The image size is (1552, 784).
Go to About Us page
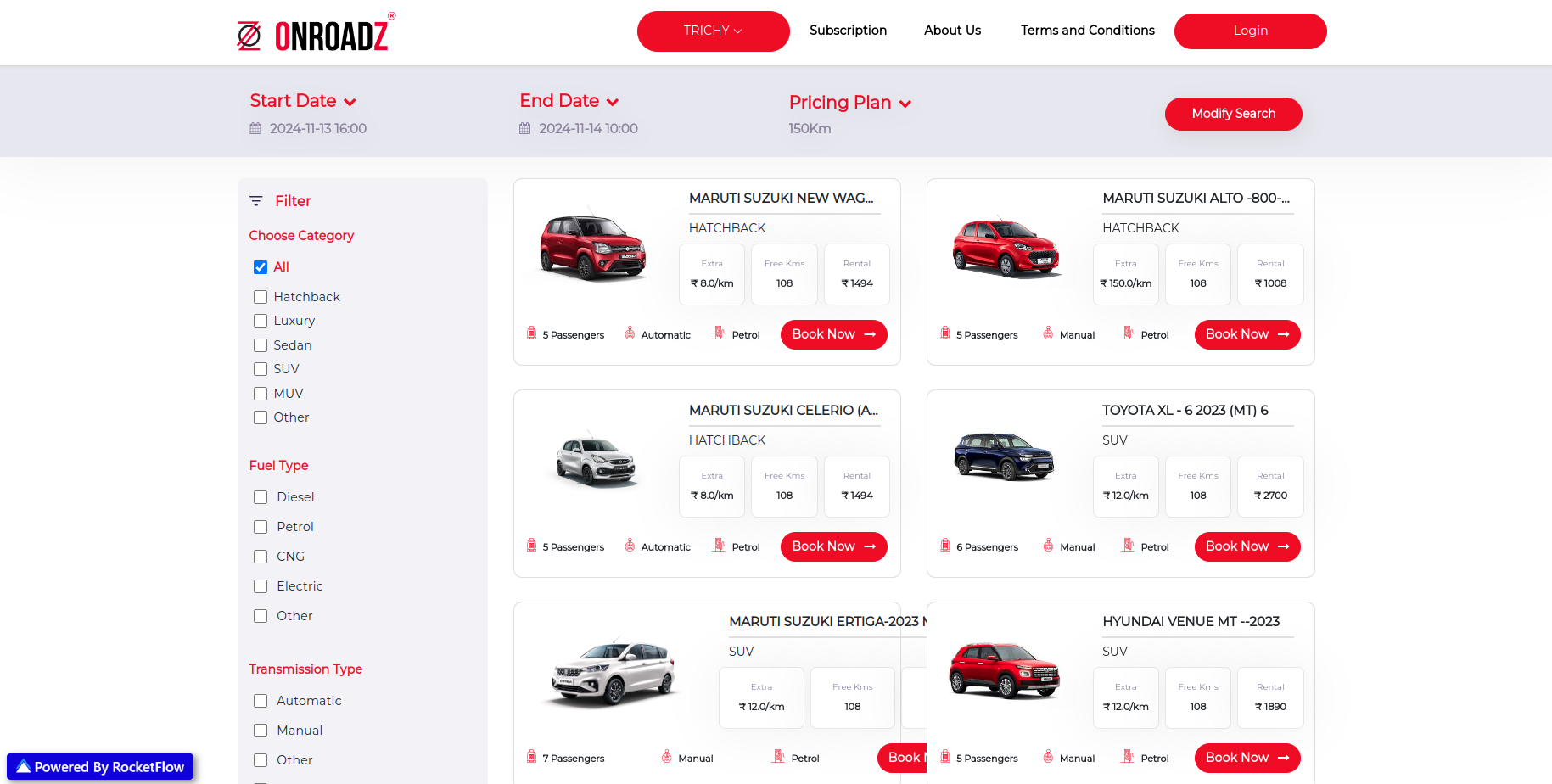[x=952, y=31]
